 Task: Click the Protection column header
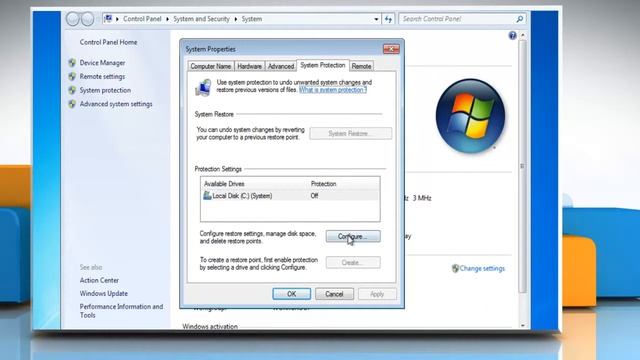coord(323,184)
